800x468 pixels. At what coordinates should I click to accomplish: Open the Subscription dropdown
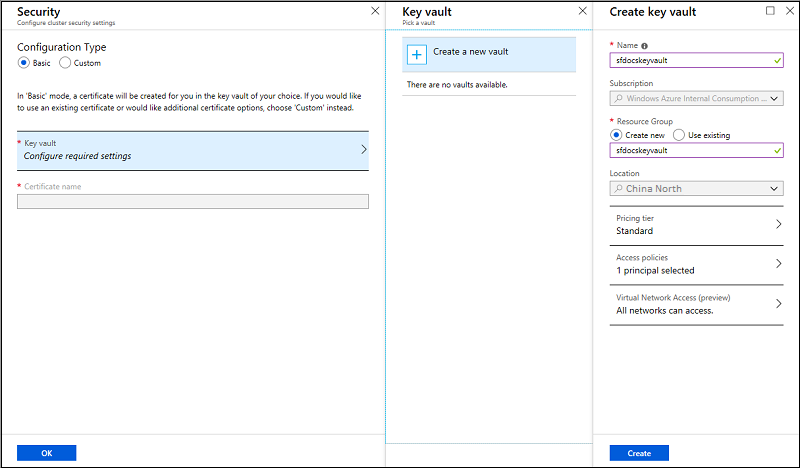click(696, 99)
